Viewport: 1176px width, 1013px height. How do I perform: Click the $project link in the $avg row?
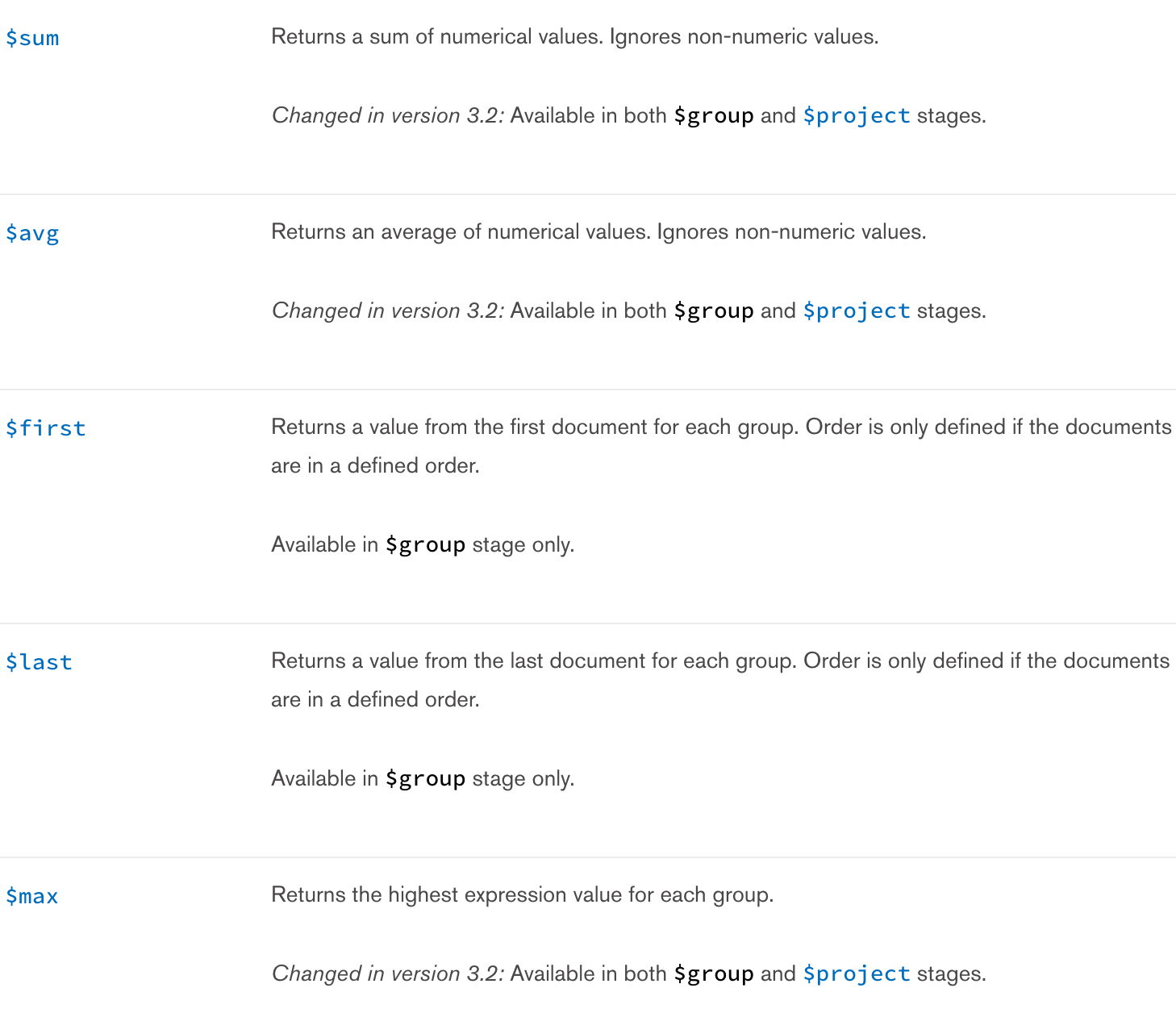click(856, 311)
